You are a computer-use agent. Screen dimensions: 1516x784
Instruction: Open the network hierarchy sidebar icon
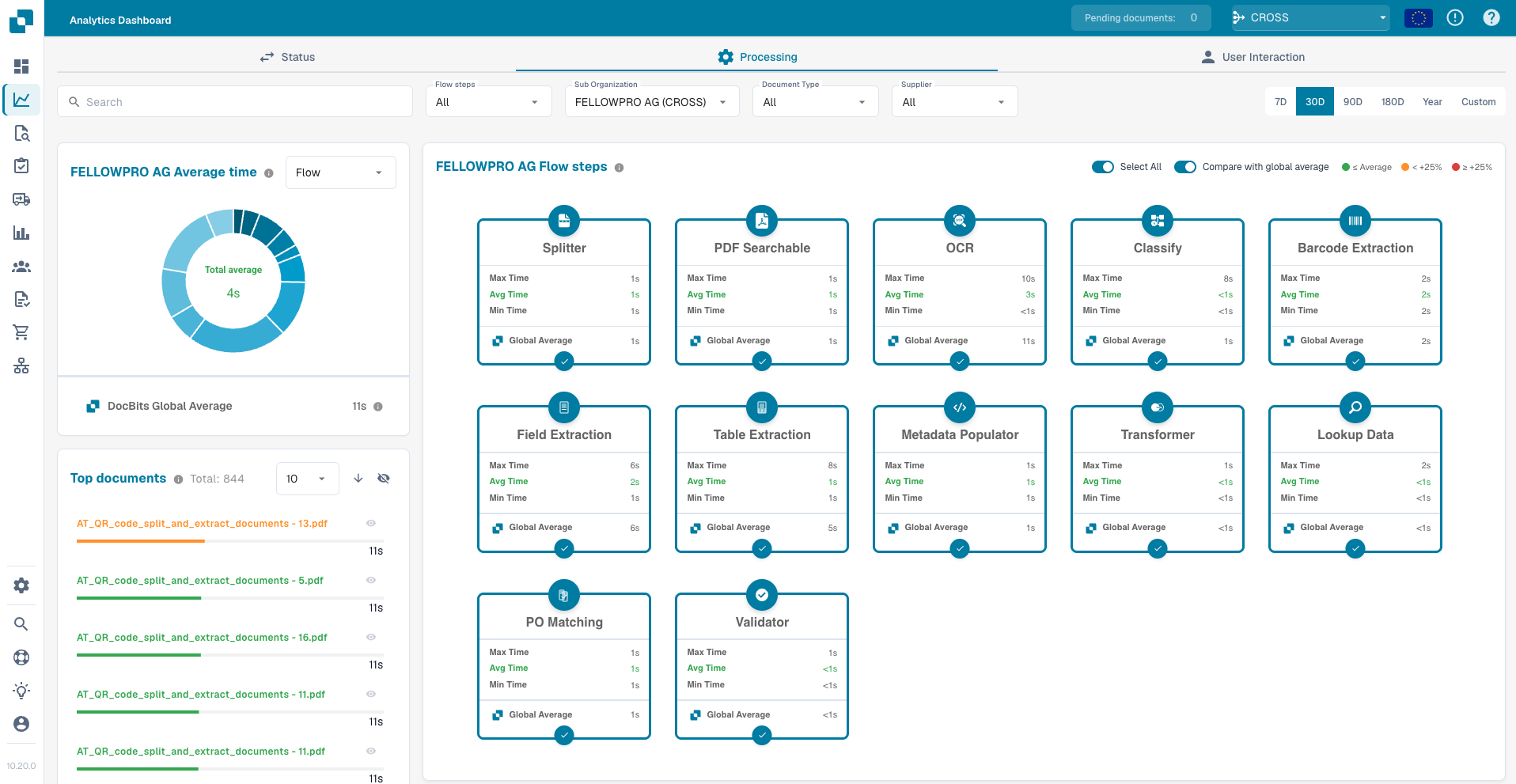point(21,365)
